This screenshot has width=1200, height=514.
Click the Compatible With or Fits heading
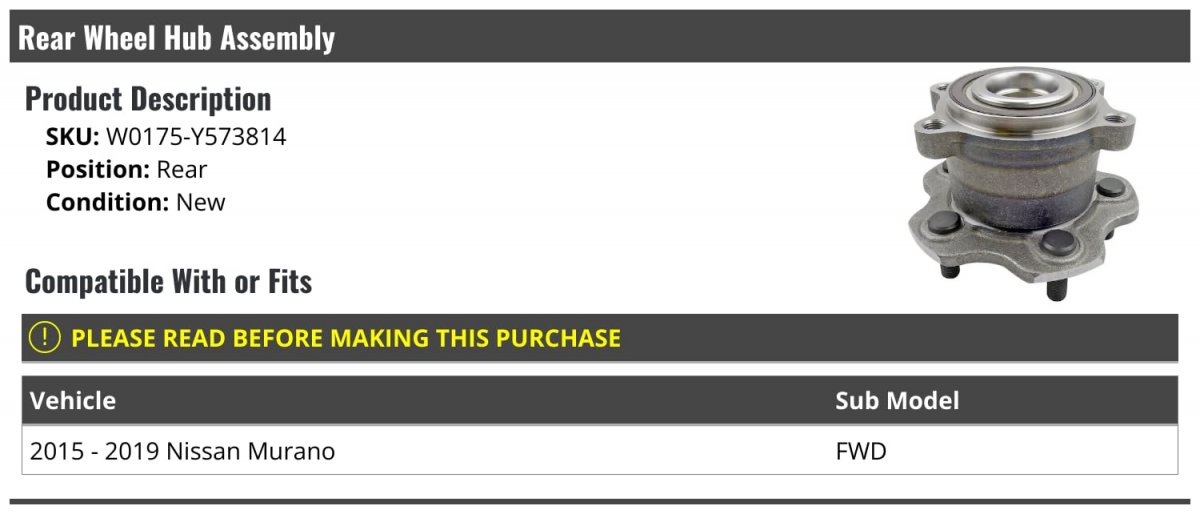pos(168,282)
